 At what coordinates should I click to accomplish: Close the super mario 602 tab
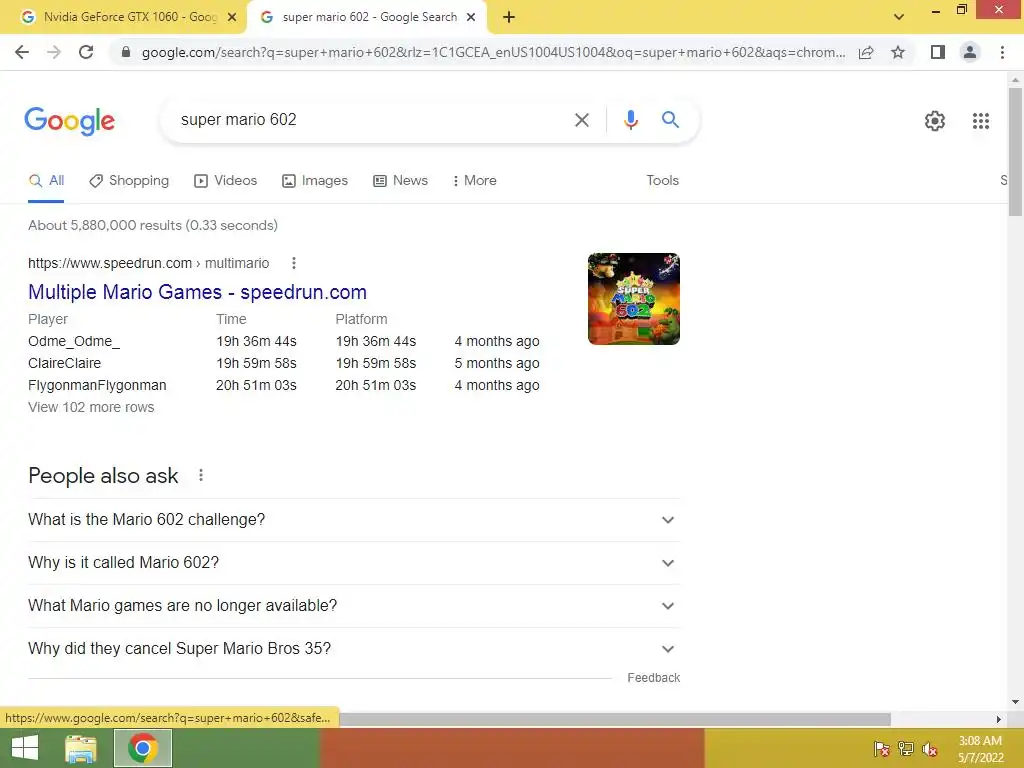pyautogui.click(x=471, y=18)
